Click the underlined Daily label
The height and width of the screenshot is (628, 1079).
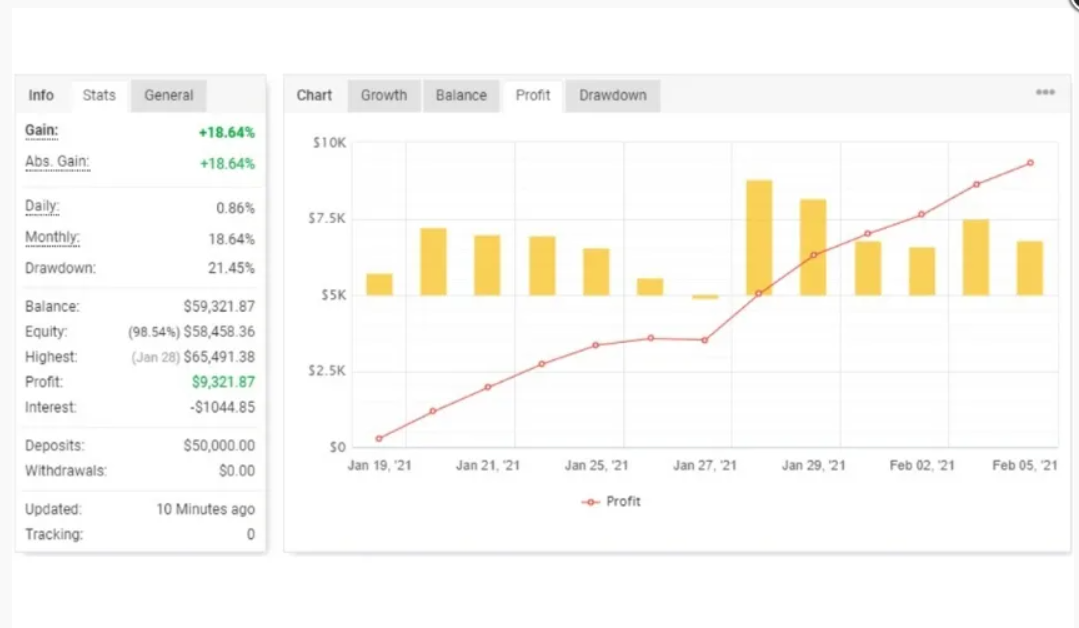[42, 207]
